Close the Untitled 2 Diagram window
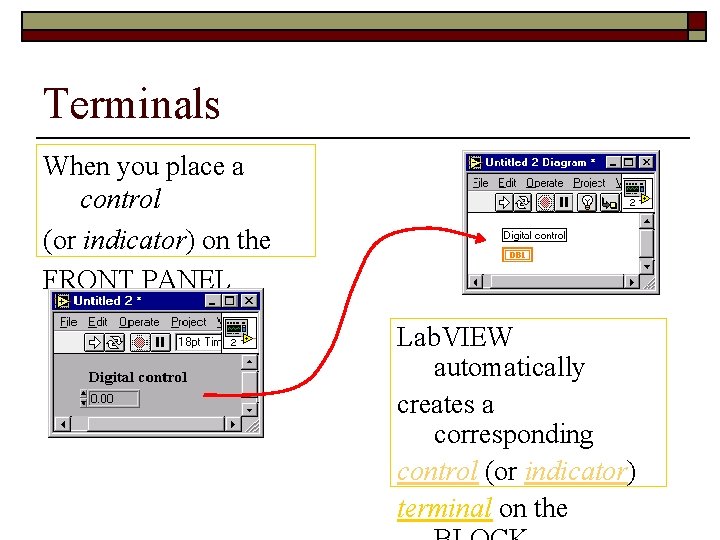Image resolution: width=720 pixels, height=540 pixels. pyautogui.click(x=646, y=163)
